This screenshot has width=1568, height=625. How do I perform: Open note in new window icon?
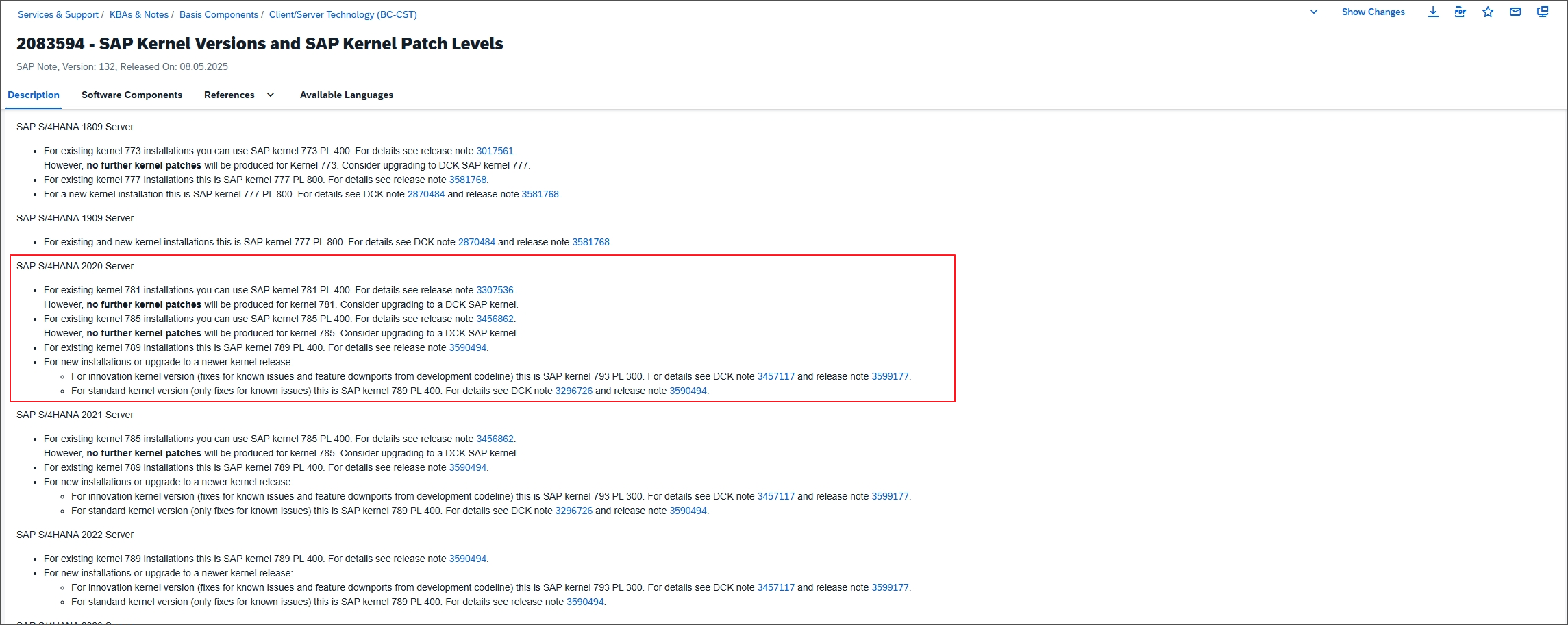click(x=1542, y=12)
